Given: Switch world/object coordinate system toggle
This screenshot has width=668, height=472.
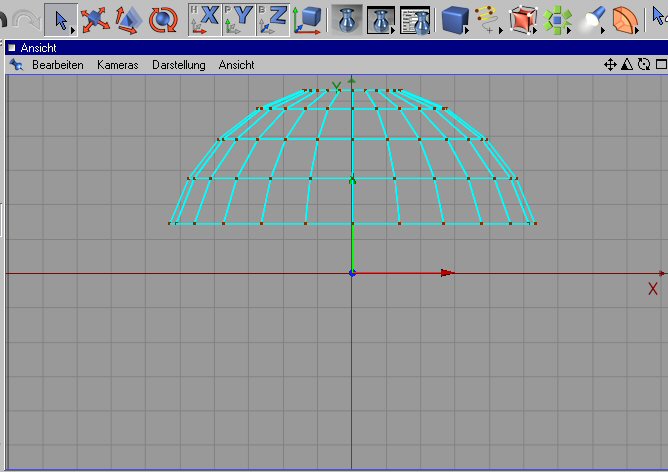Looking at the screenshot, I should tap(307, 18).
